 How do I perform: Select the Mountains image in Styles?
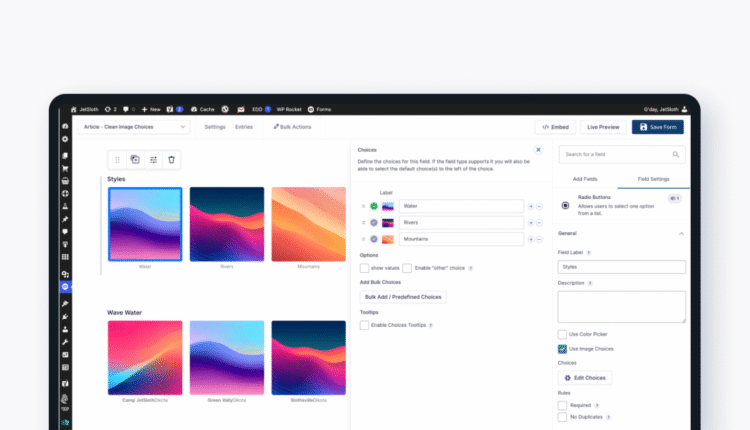309,224
